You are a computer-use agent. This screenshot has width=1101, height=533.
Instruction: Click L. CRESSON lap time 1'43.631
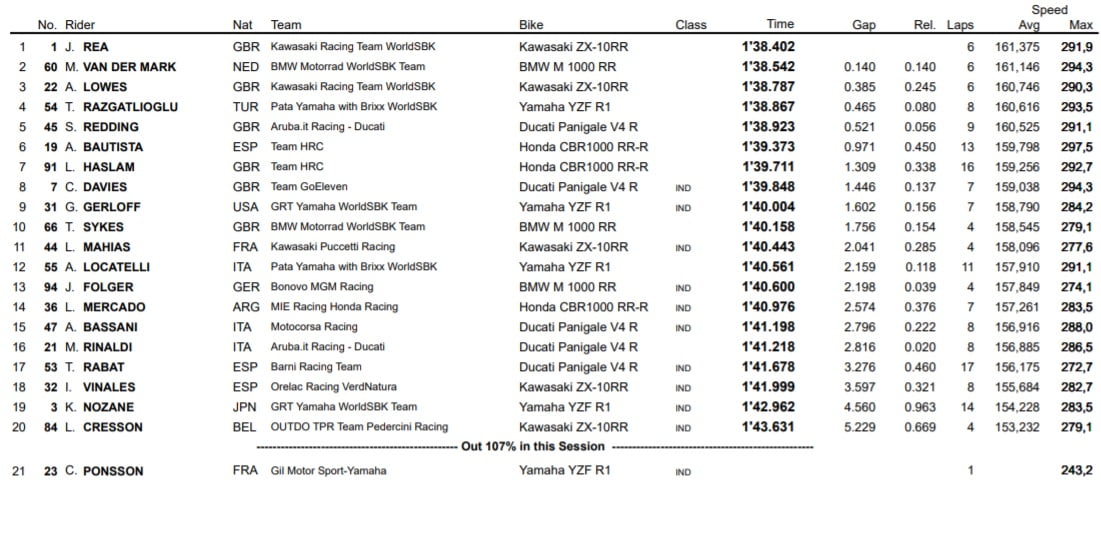coord(768,427)
